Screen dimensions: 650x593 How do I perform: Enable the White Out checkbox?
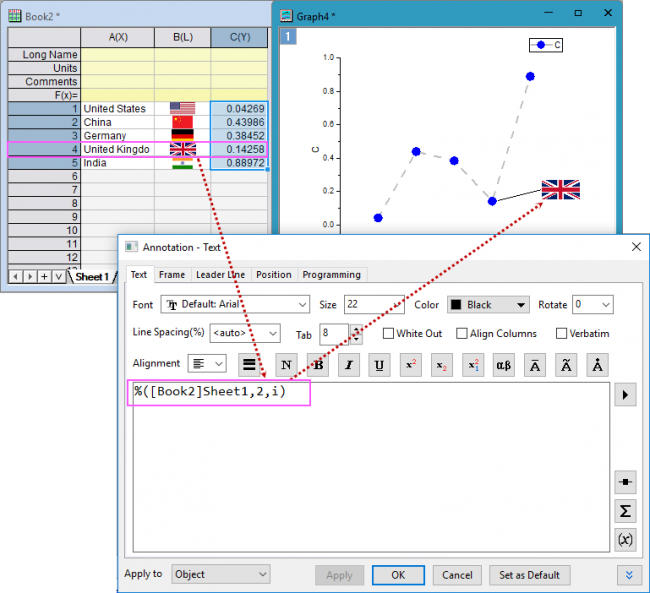pyautogui.click(x=388, y=333)
